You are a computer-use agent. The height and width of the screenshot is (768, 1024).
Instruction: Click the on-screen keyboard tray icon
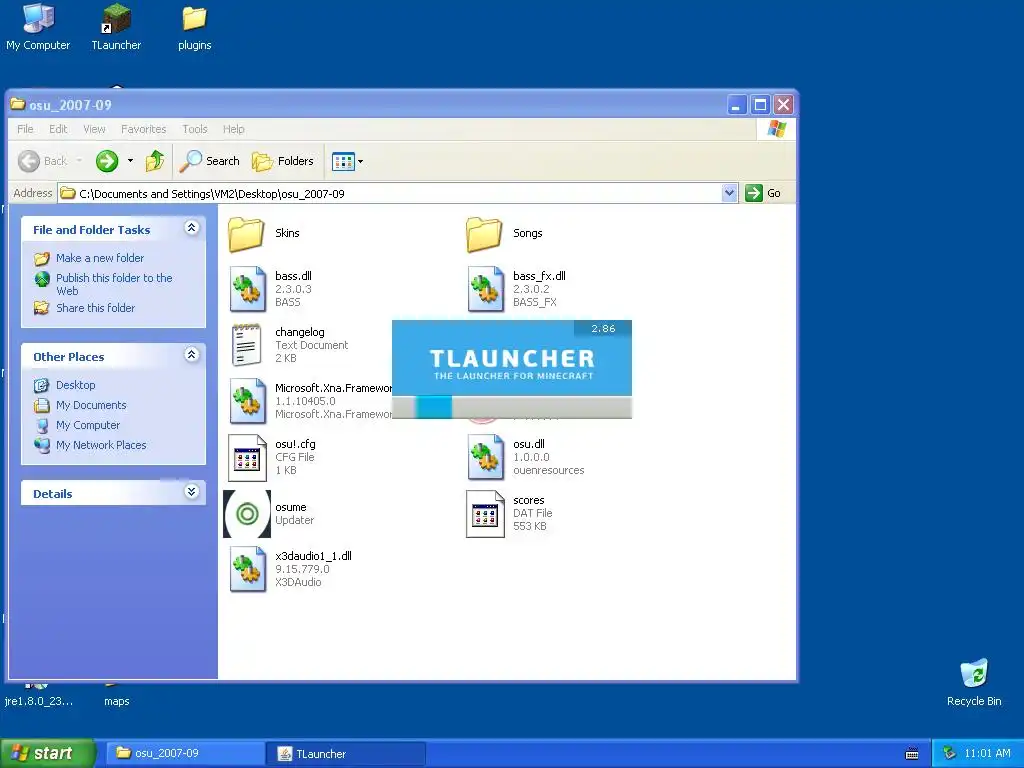coord(912,754)
